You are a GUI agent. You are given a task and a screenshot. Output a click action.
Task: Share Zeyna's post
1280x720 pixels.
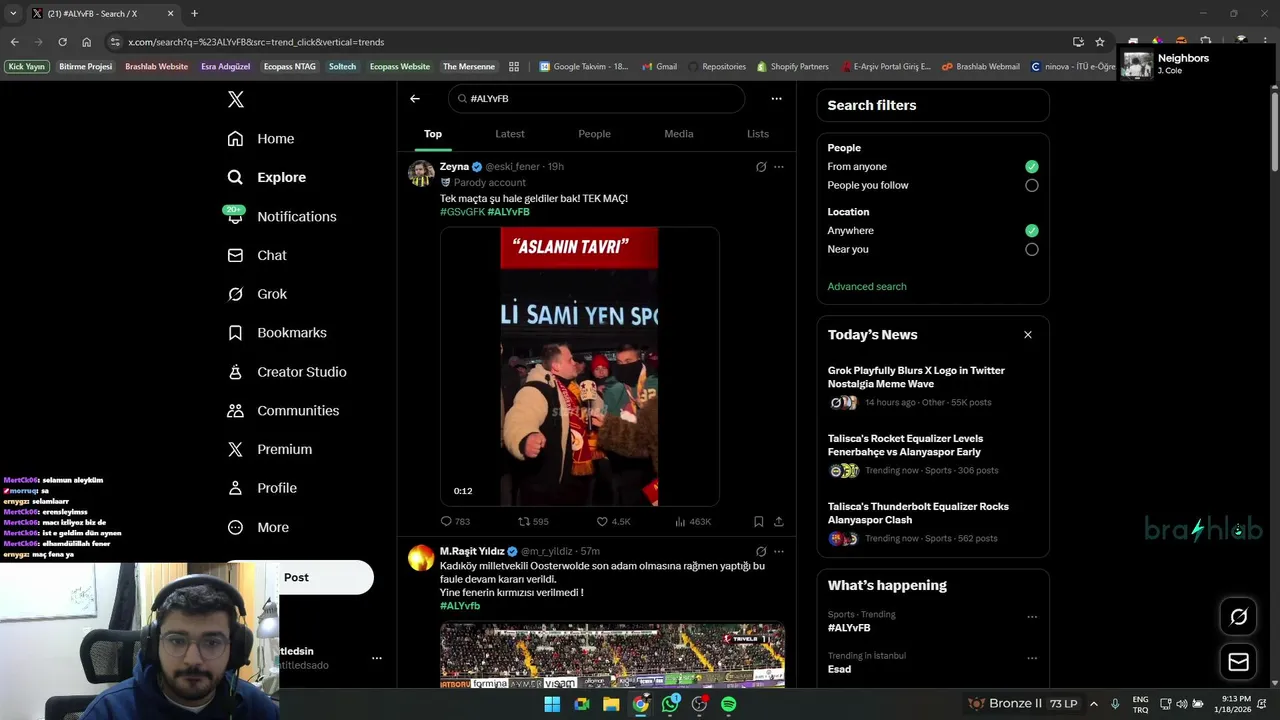click(x=779, y=521)
